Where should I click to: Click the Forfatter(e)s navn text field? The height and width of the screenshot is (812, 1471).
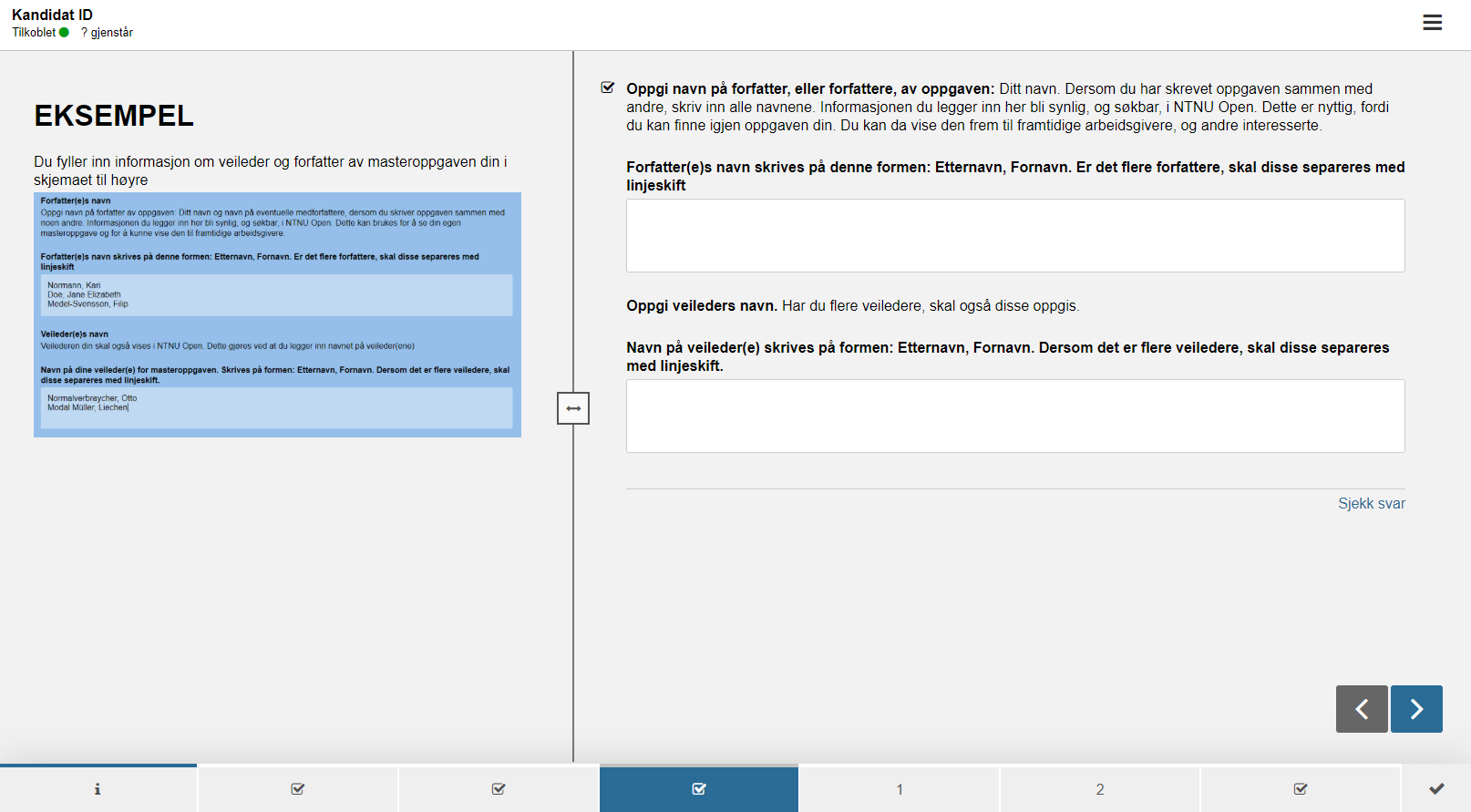pos(1015,235)
